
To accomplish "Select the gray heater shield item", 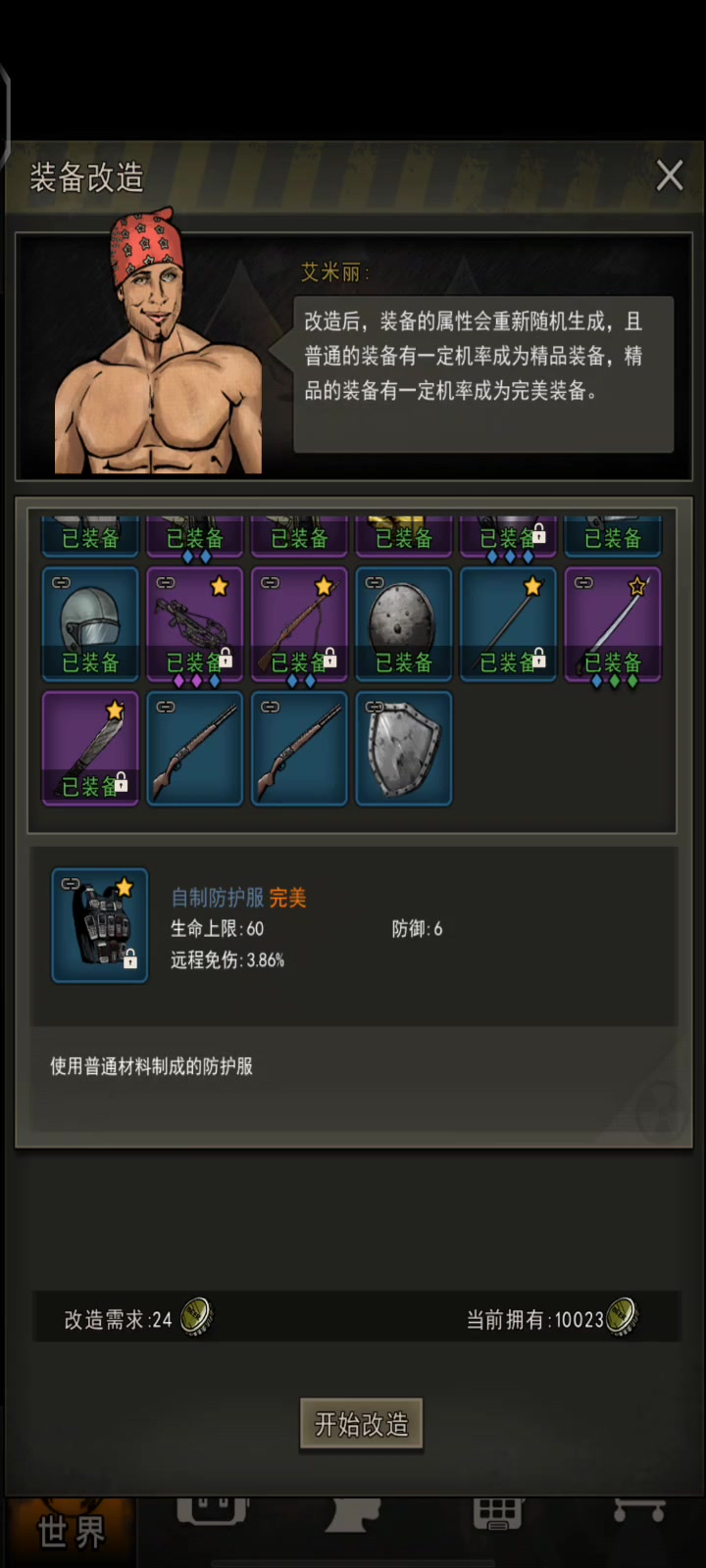I will tap(404, 748).
